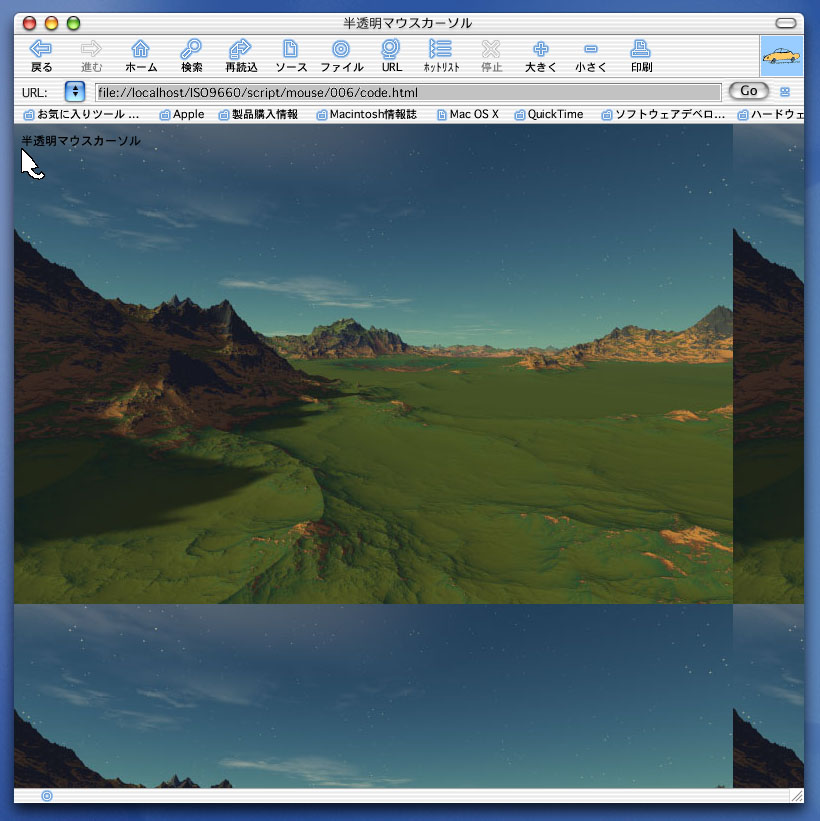Minimize the window with yellow button

(51, 23)
